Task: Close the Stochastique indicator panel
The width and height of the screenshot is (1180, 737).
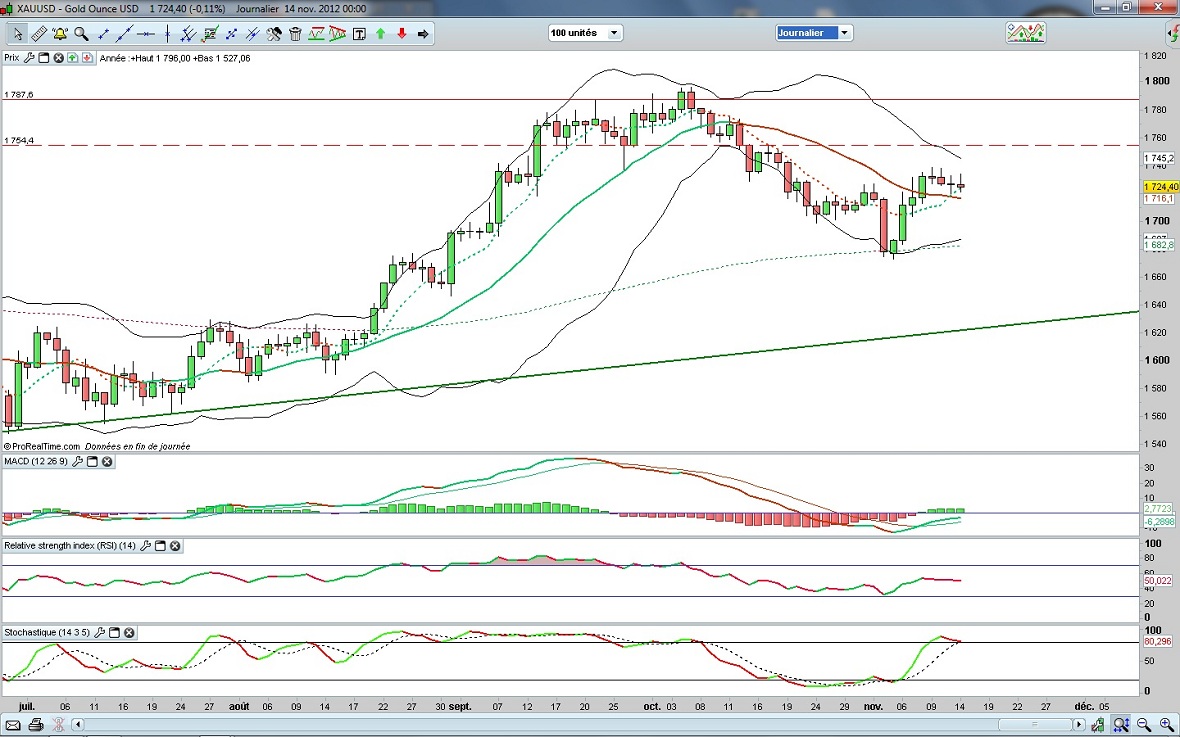Action: 130,633
